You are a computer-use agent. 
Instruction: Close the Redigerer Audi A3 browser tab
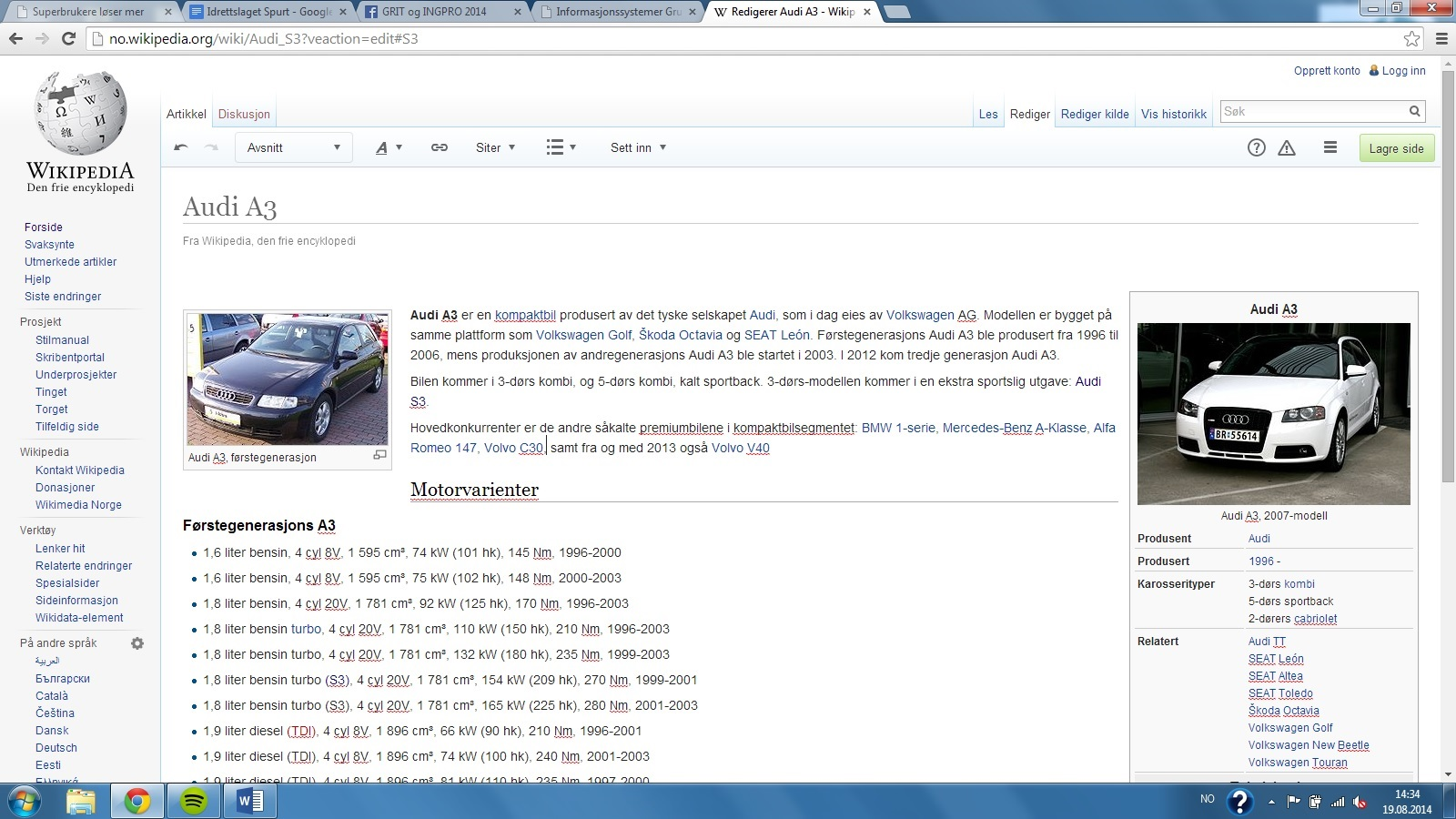(x=867, y=12)
